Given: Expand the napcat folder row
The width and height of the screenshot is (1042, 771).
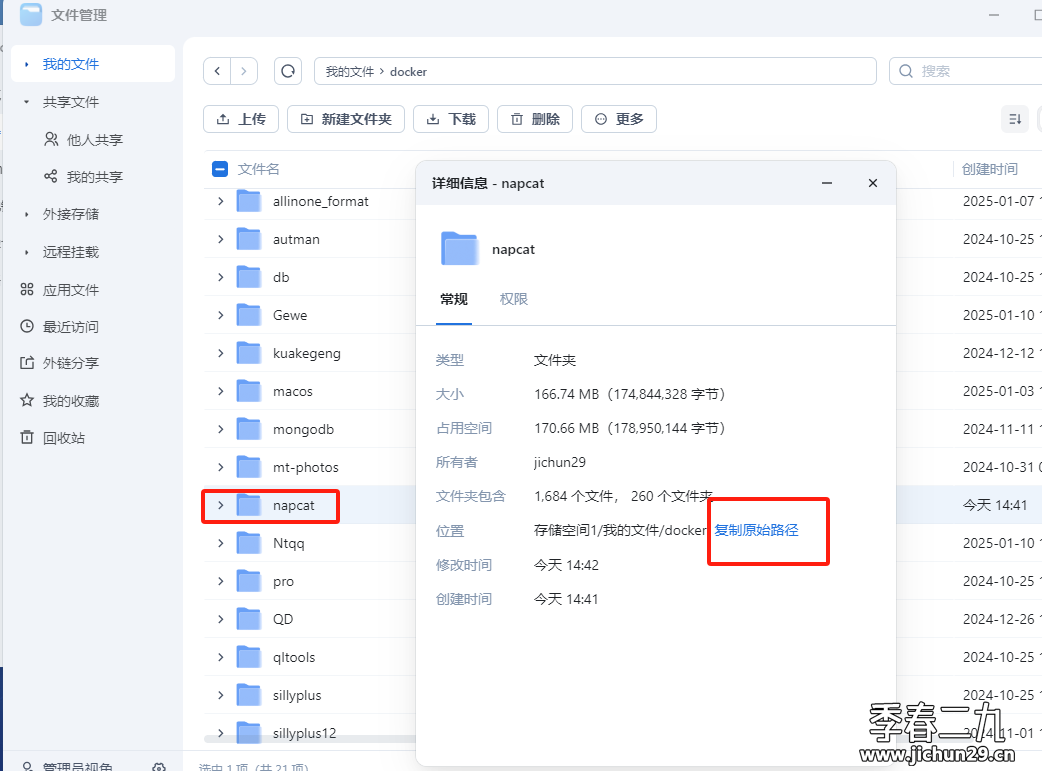Looking at the screenshot, I should coord(221,505).
